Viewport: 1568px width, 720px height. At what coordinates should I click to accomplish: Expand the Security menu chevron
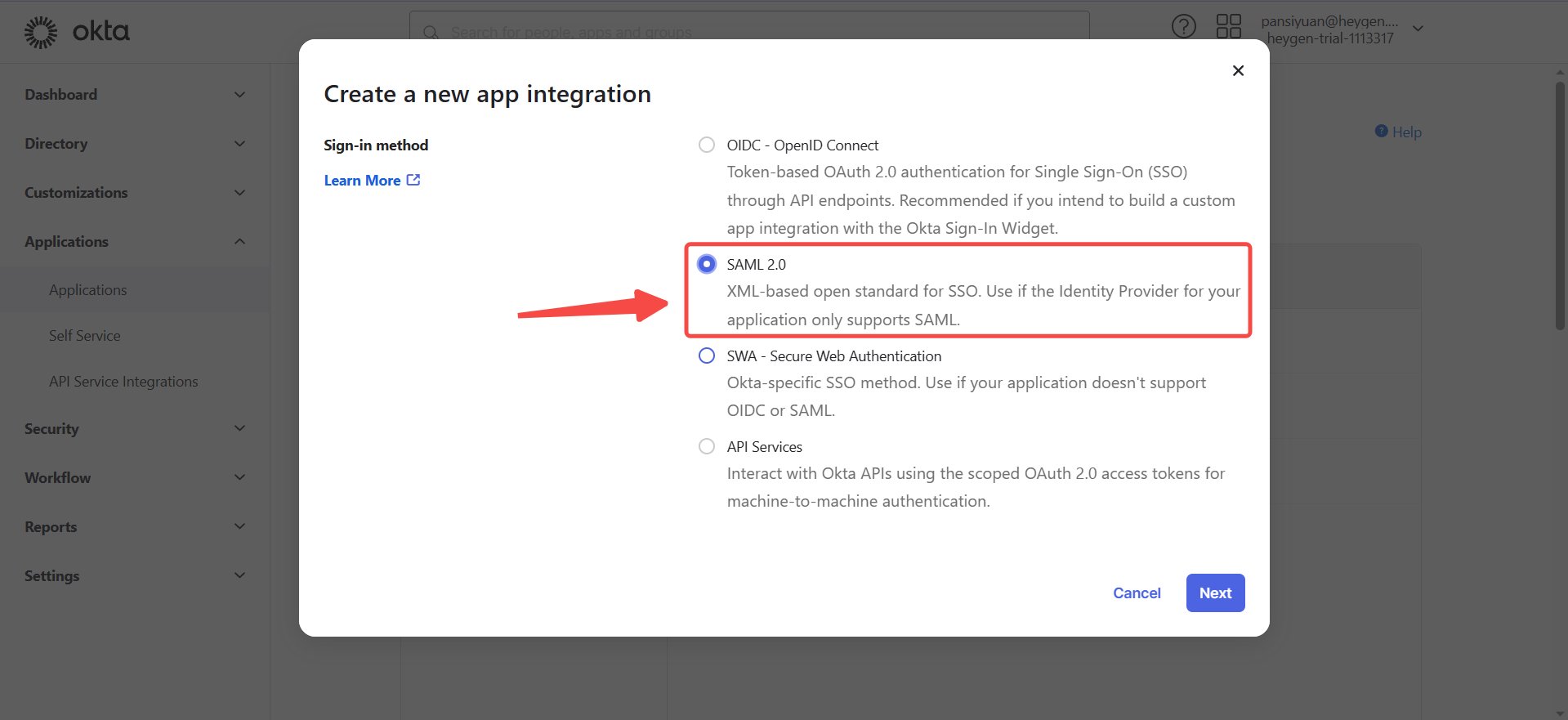(239, 428)
